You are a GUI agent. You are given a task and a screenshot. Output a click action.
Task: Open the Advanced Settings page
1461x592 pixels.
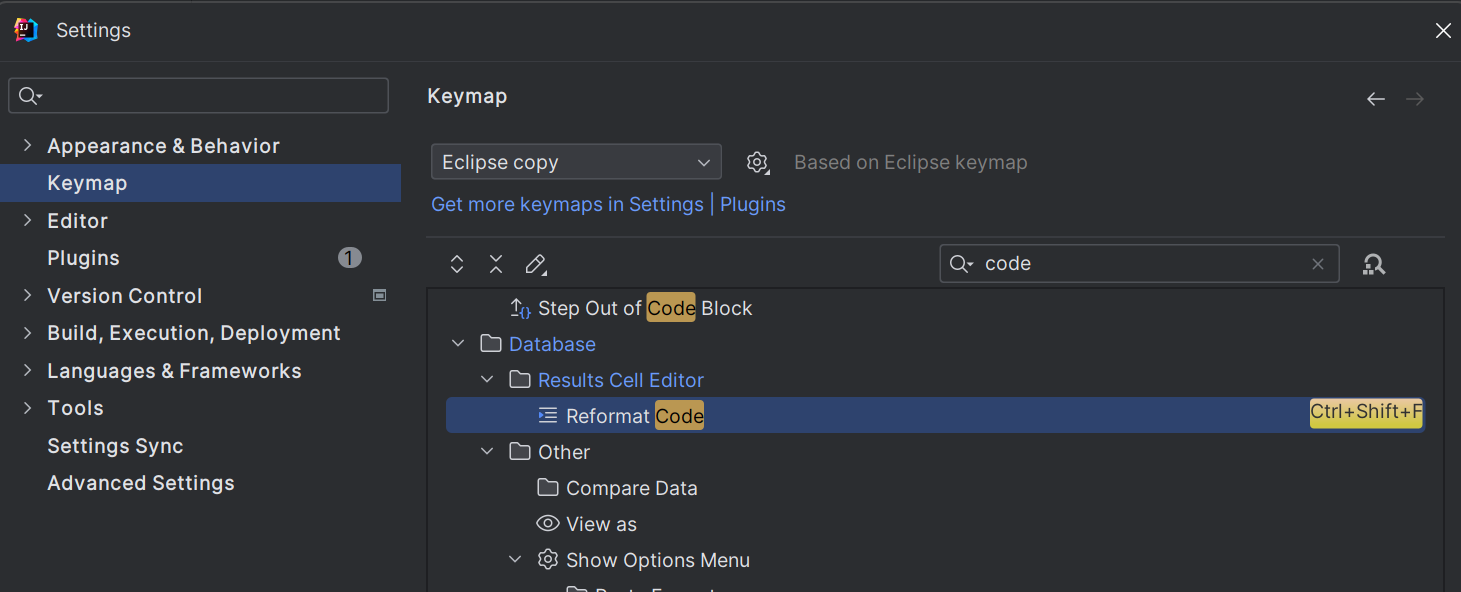[141, 483]
